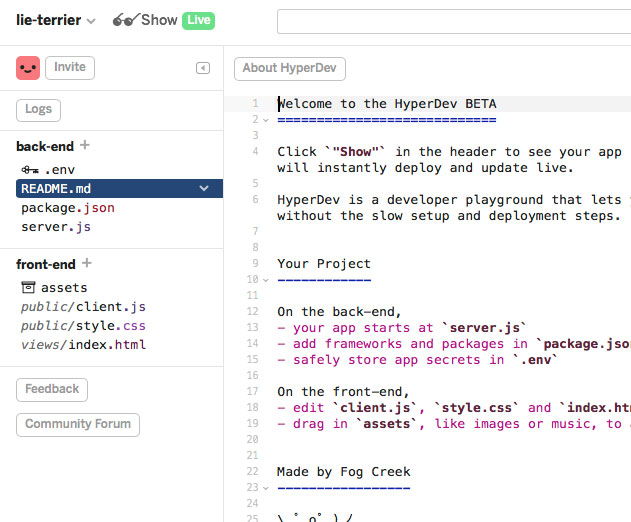The width and height of the screenshot is (631, 522).
Task: Click the 'Your Project' heading text
Action: tap(324, 264)
